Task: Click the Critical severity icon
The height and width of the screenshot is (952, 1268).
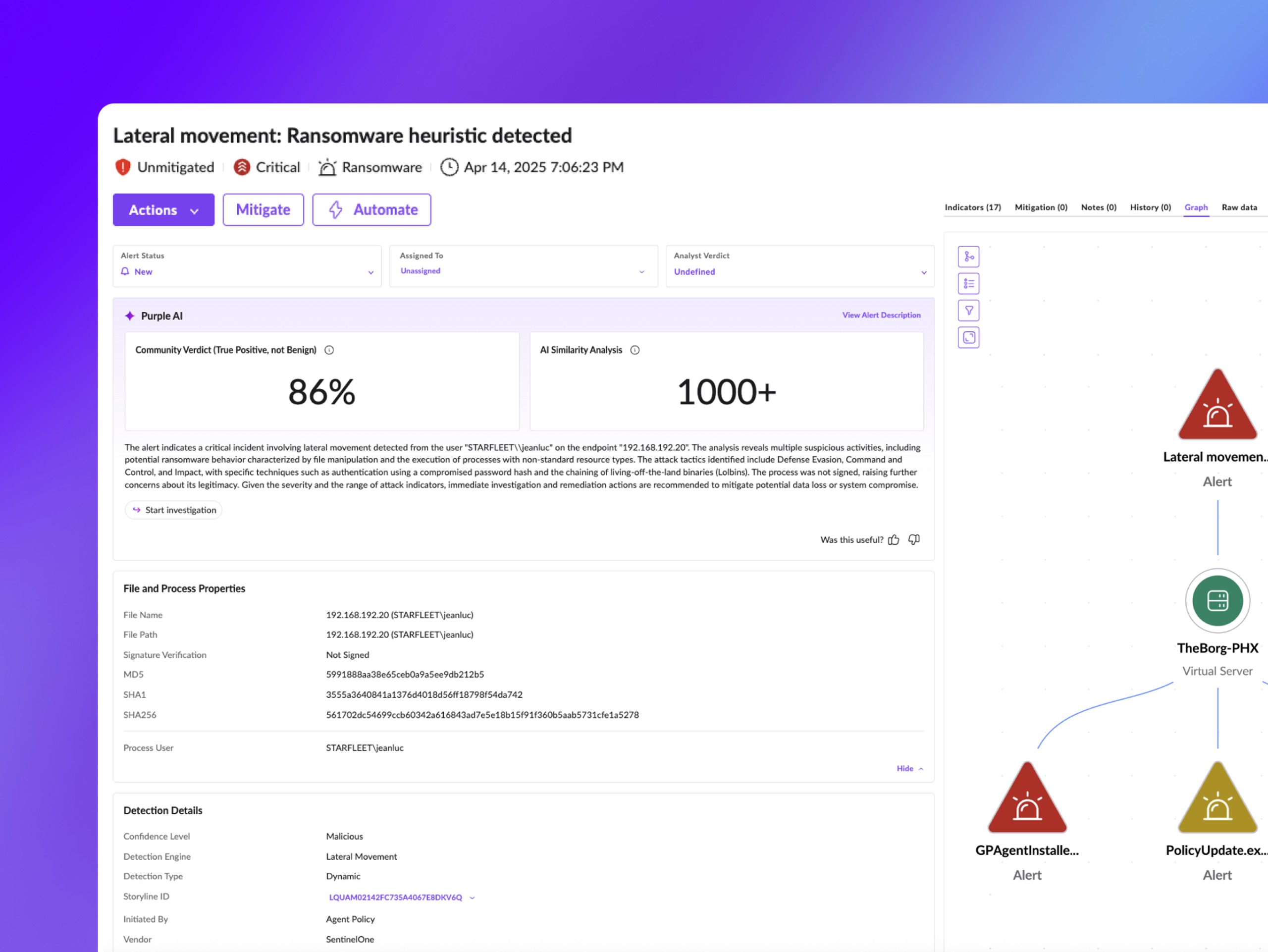Action: click(x=242, y=167)
